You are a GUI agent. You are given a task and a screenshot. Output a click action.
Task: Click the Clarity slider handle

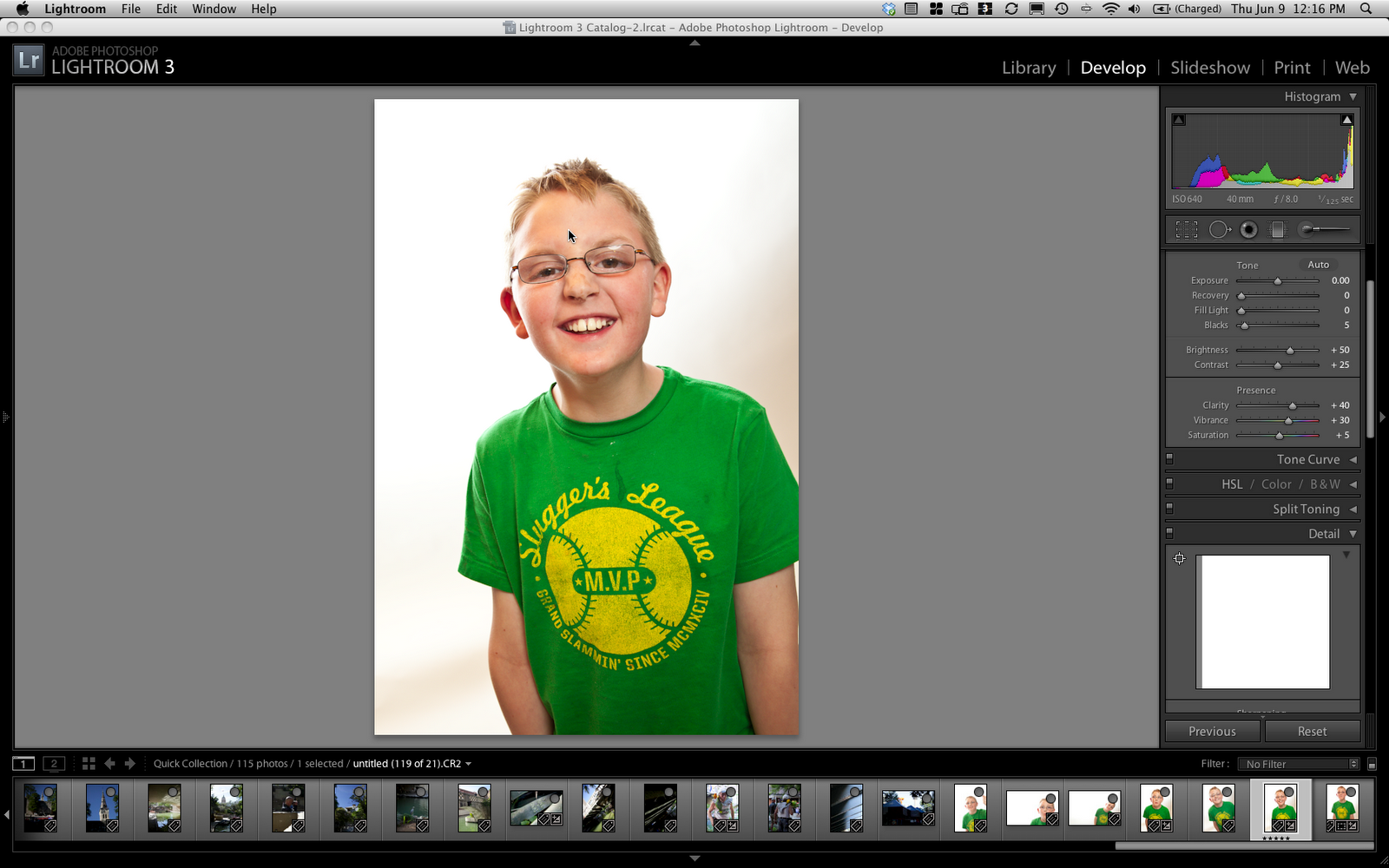[x=1293, y=405]
